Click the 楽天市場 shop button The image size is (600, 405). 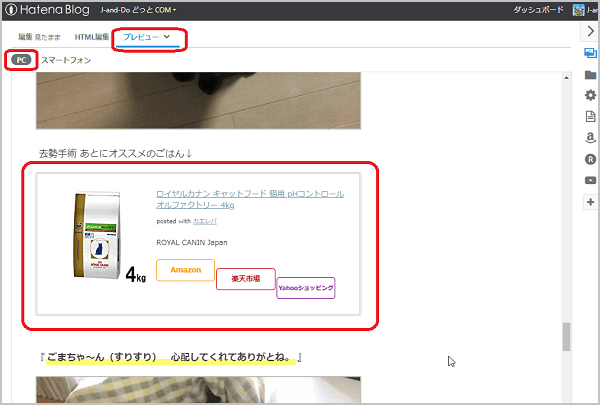(246, 279)
